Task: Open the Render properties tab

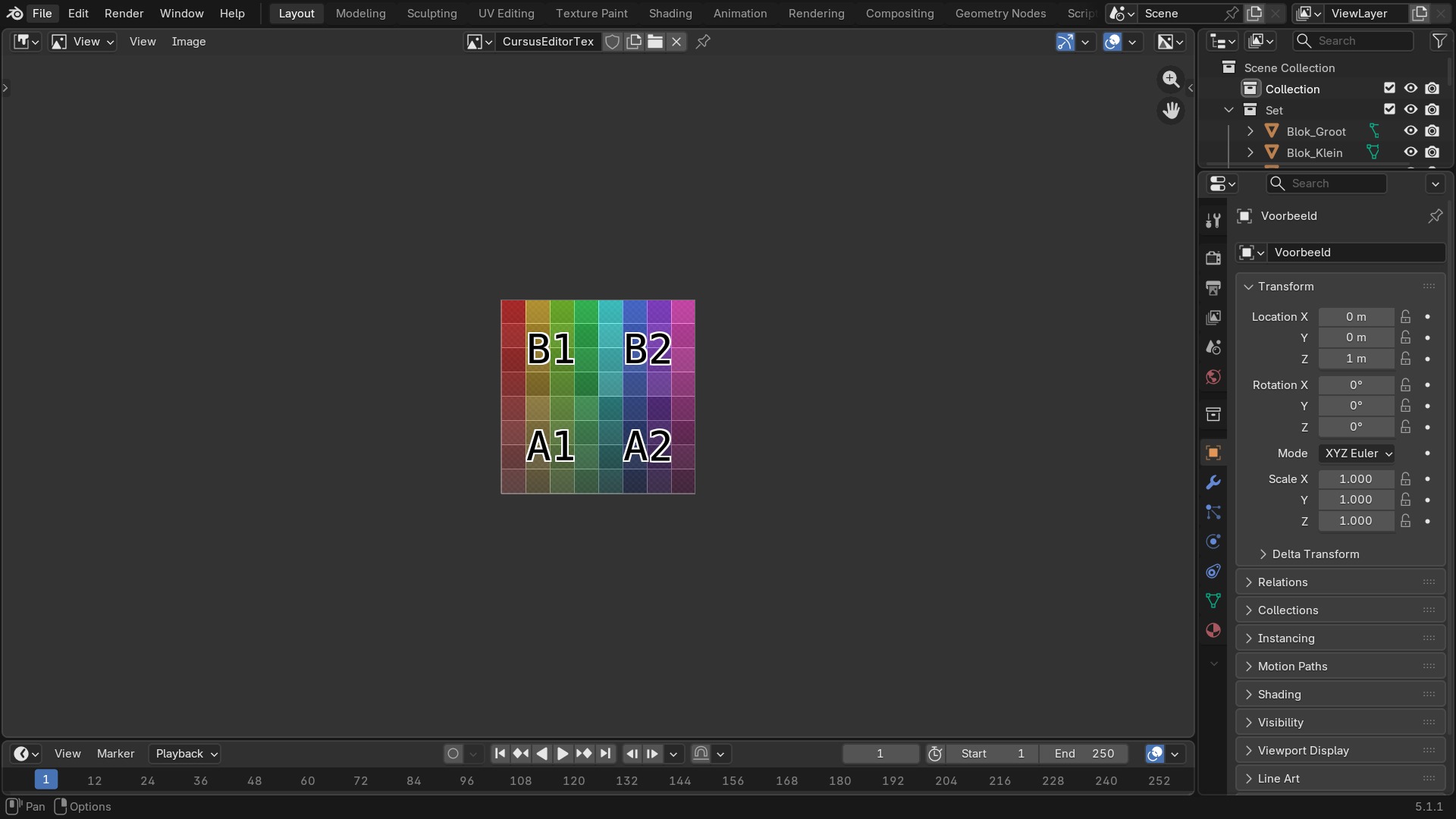Action: pos(1213,258)
